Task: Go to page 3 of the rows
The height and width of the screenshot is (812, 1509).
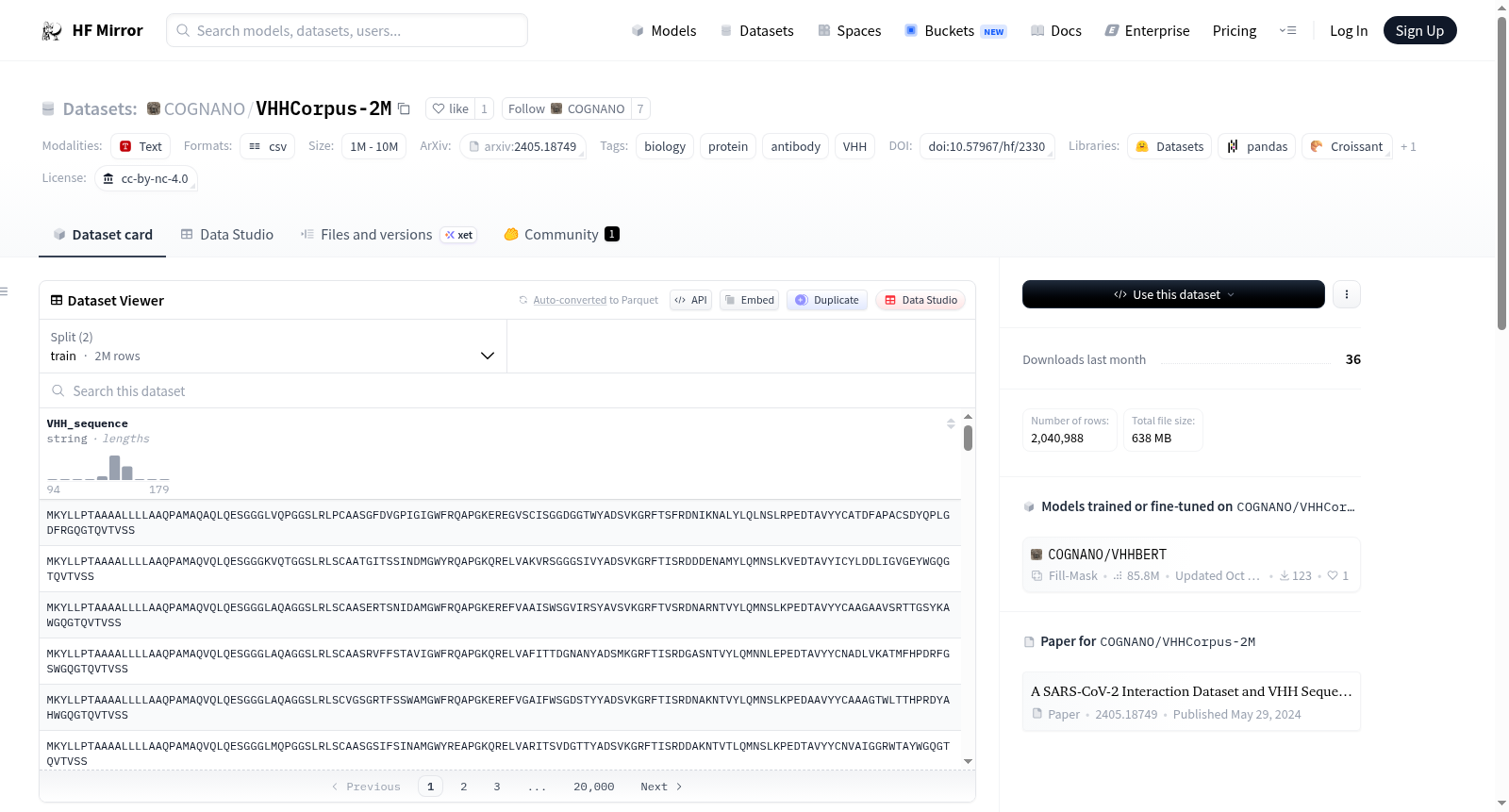Action: tap(497, 787)
